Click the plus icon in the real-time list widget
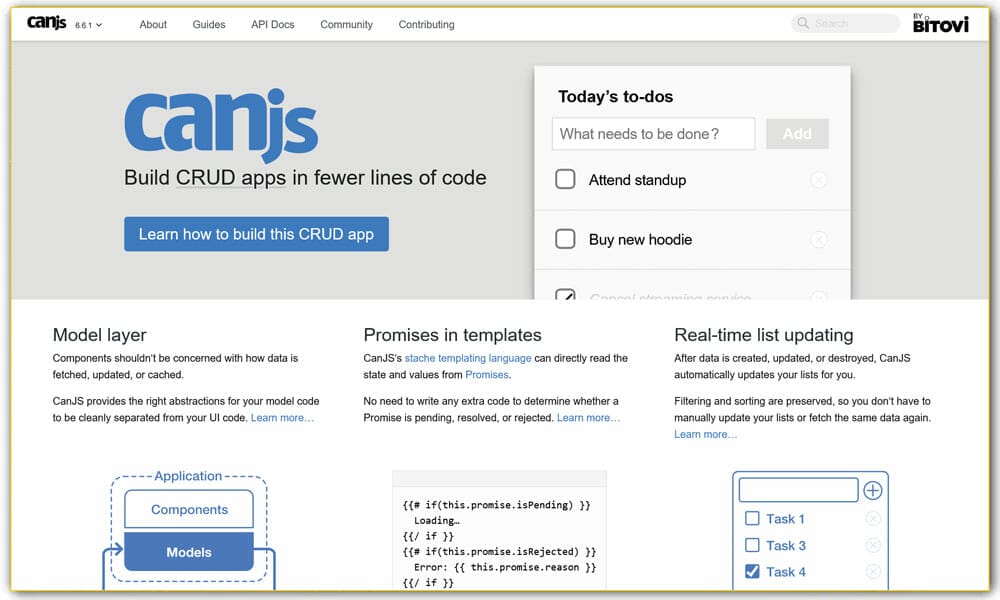This screenshot has width=1000, height=600. [874, 489]
